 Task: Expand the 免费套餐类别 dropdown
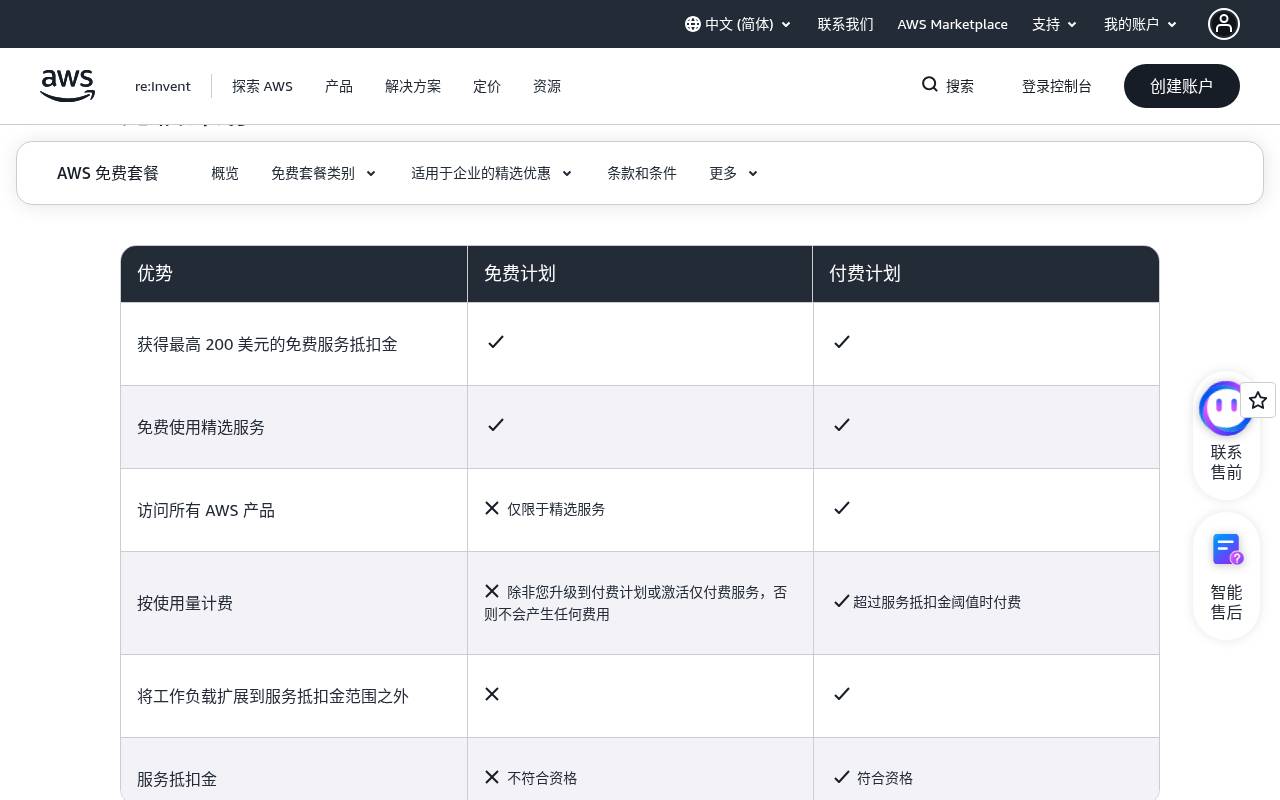[x=324, y=173]
